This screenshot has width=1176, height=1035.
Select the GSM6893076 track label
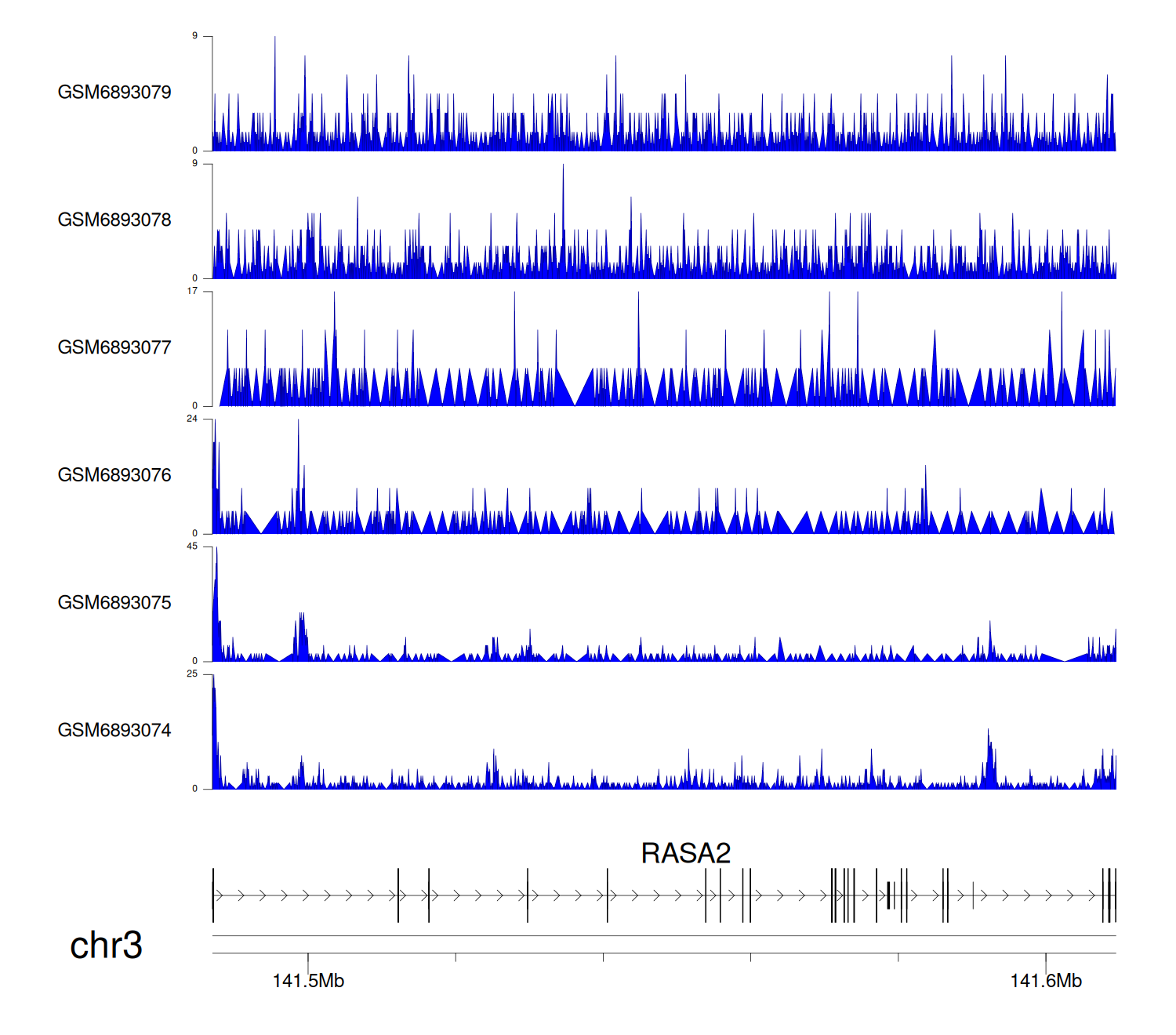(114, 475)
